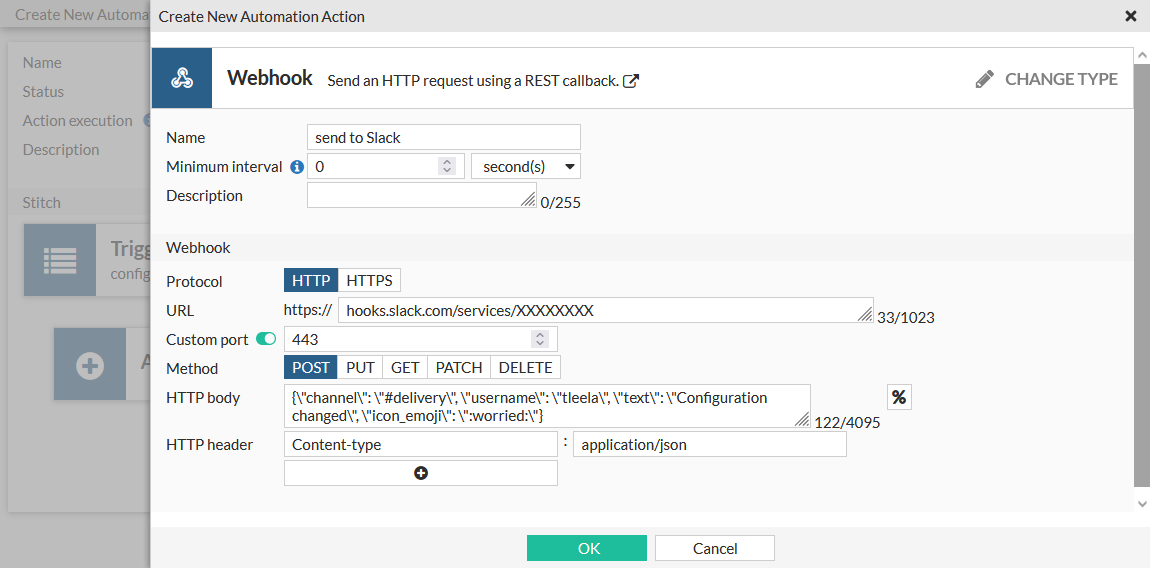Open the external REST callback help link
The image size is (1150, 568).
631,81
